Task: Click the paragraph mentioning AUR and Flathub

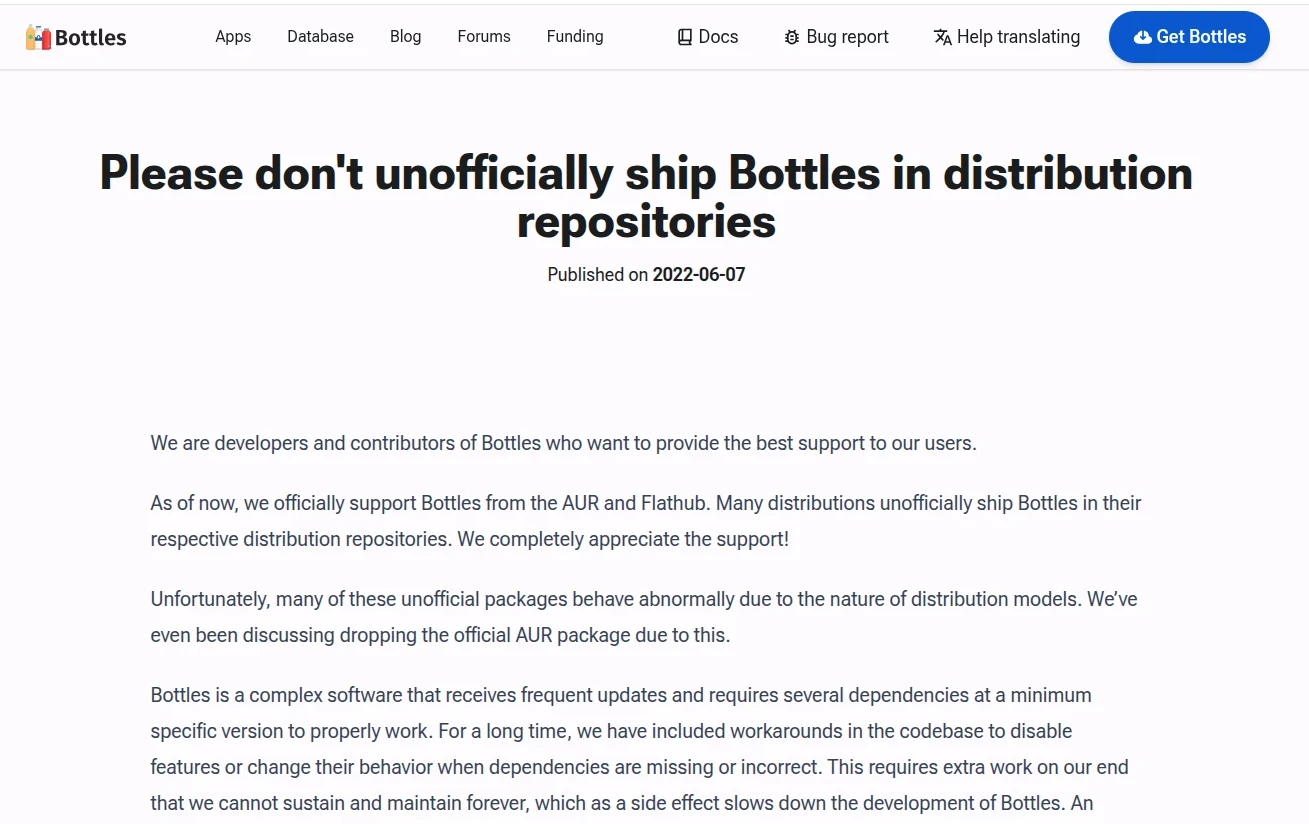Action: pos(645,521)
